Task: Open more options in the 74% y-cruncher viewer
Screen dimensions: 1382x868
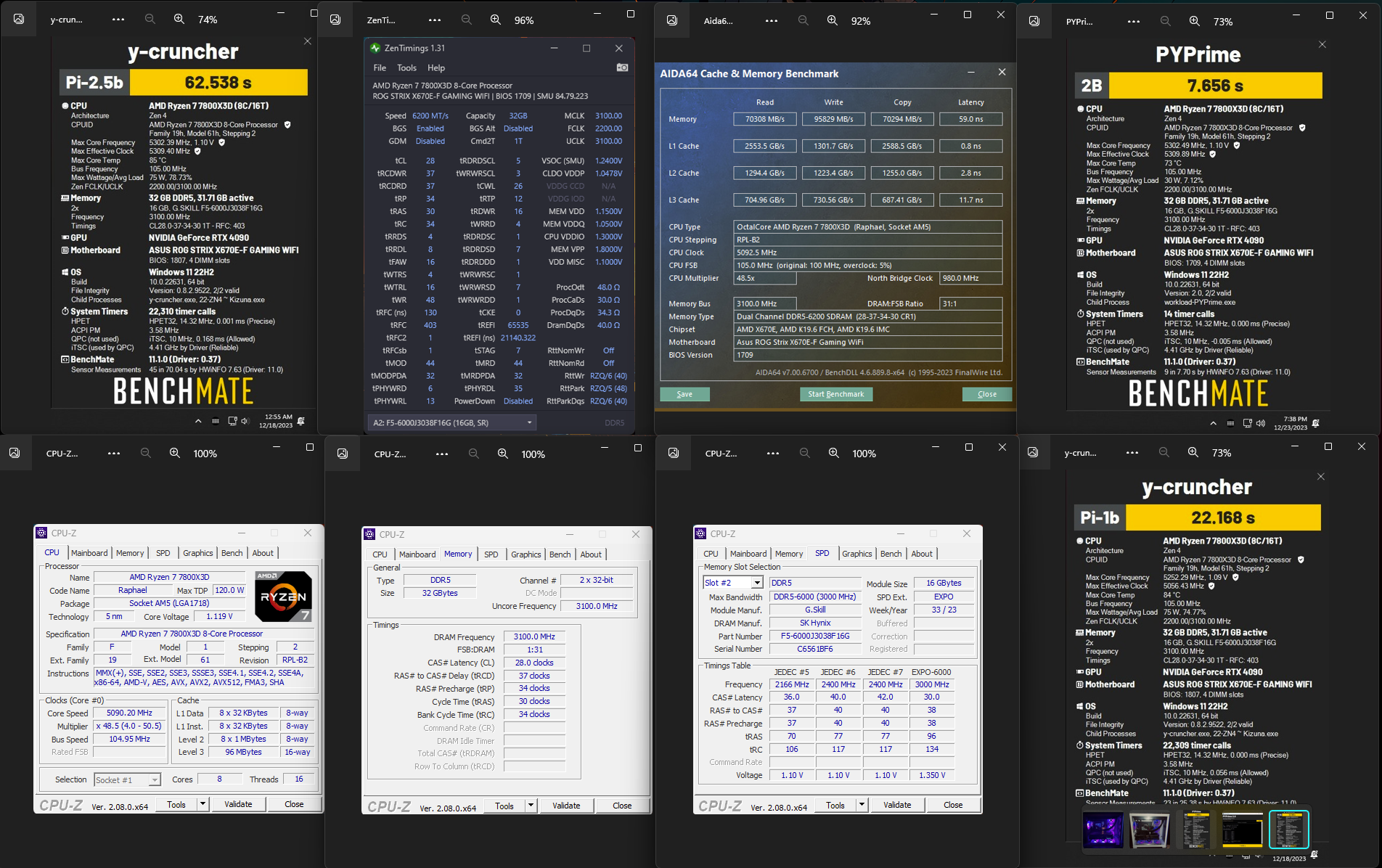Action: click(x=118, y=20)
